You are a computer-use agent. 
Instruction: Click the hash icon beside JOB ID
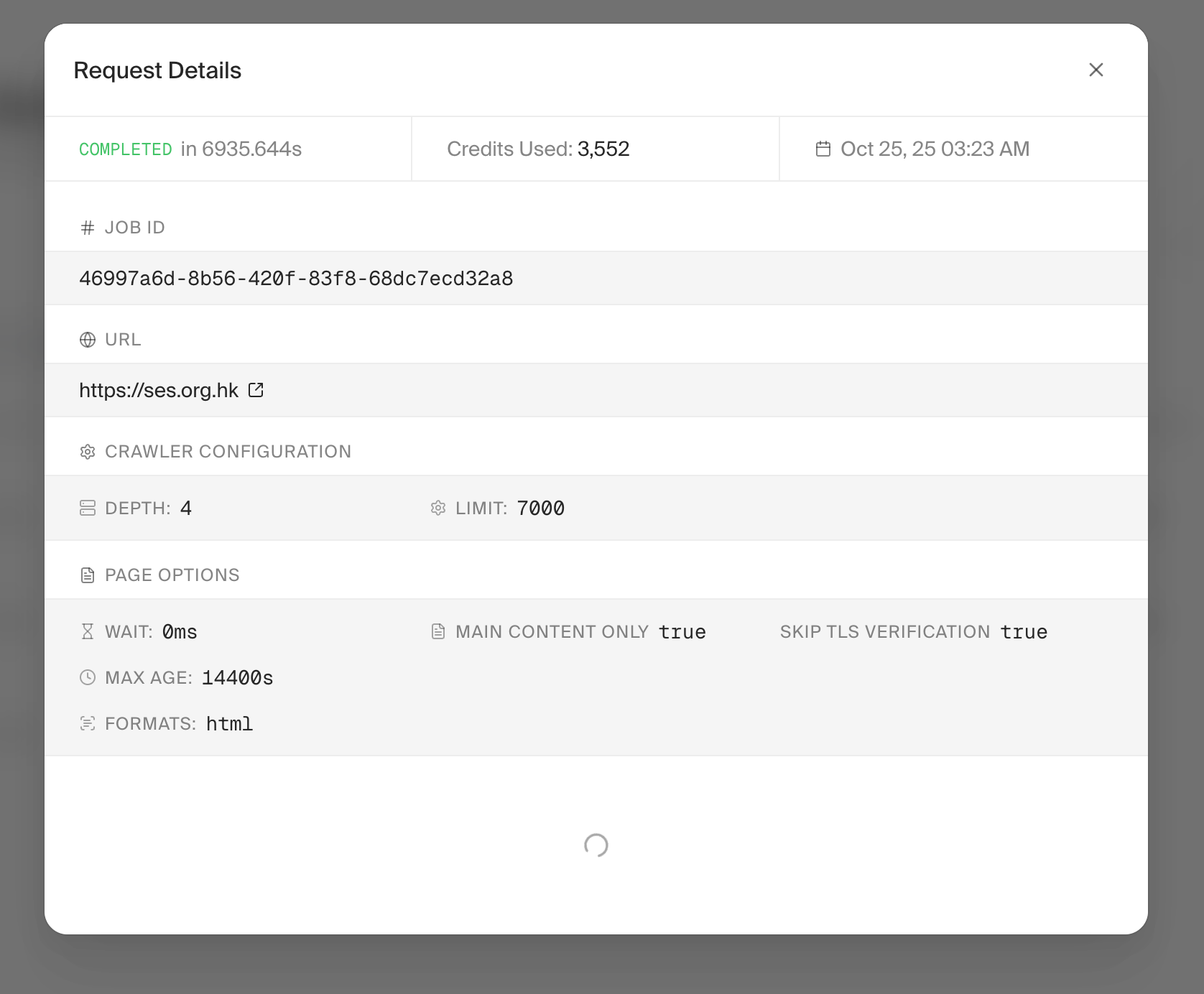tap(88, 228)
